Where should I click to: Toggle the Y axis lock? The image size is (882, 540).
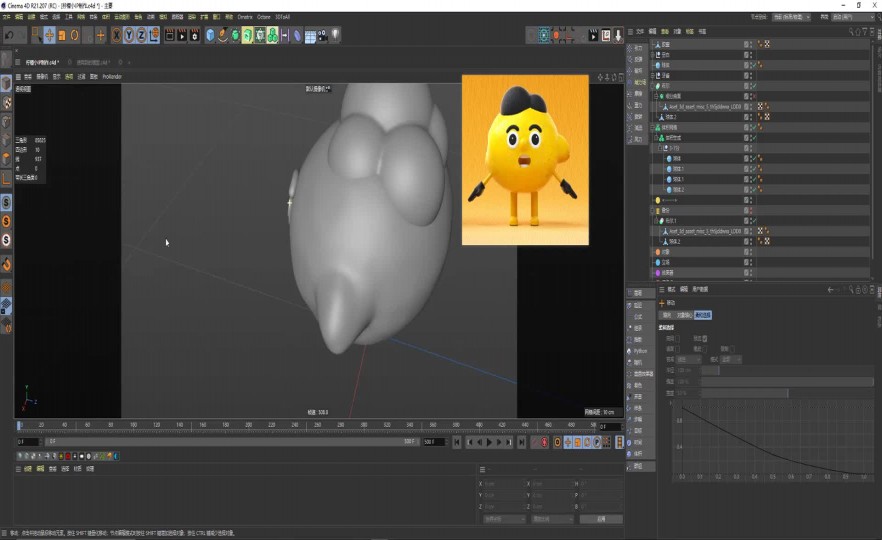tap(129, 35)
